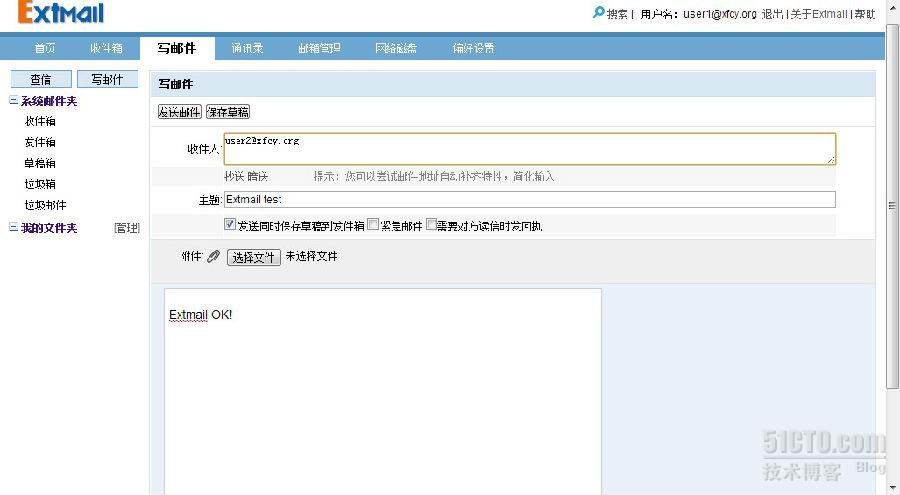Open the 草稿箱 drafts folder
Viewport: 900px width, 495px height.
point(40,163)
